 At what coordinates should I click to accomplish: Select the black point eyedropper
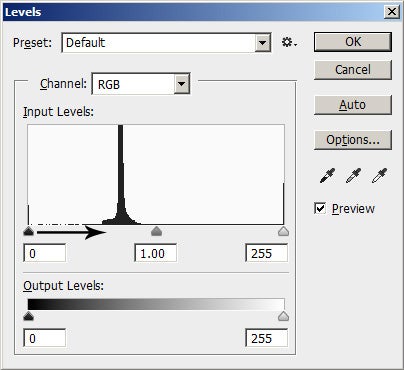327,176
